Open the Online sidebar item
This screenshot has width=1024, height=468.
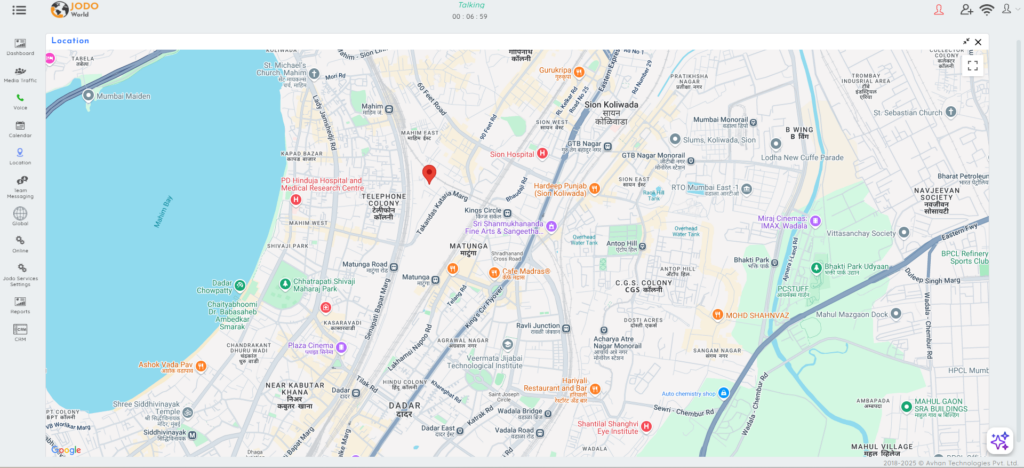coord(20,244)
